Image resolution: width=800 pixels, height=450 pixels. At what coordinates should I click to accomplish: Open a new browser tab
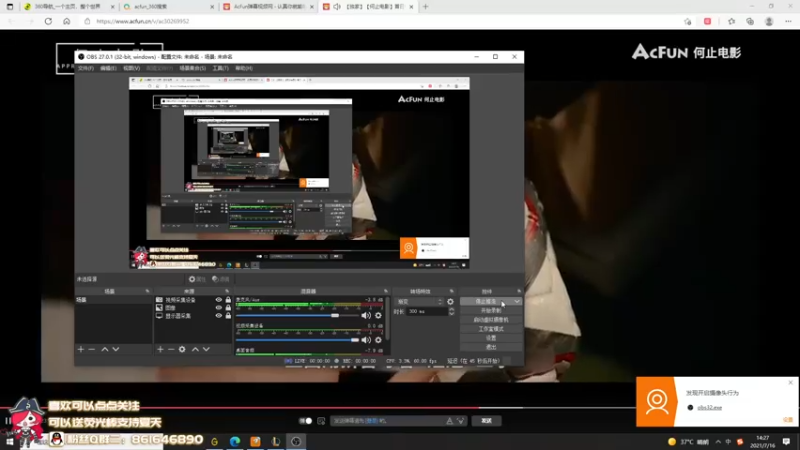coord(426,7)
